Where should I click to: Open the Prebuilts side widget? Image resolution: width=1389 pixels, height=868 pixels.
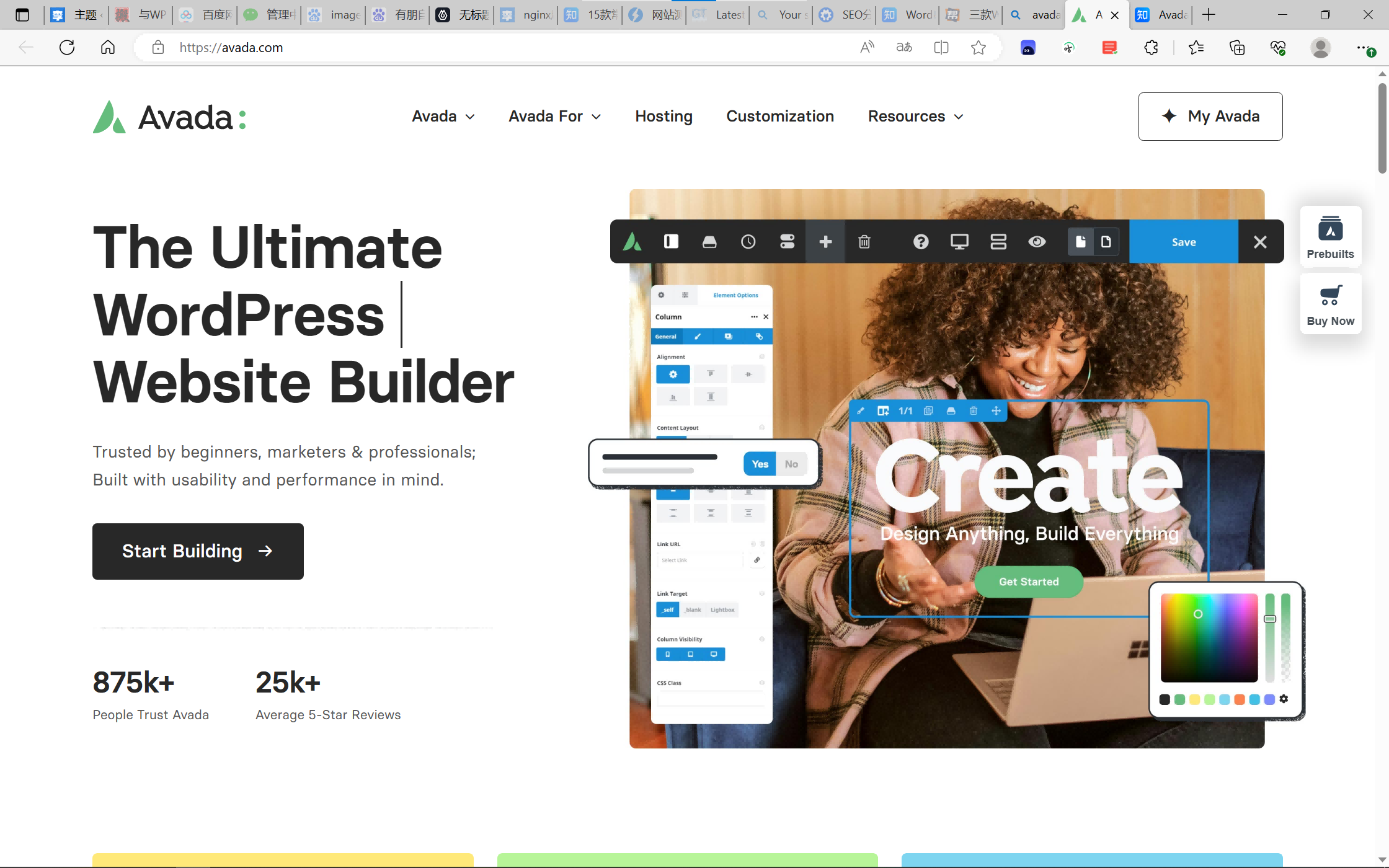[x=1331, y=237]
